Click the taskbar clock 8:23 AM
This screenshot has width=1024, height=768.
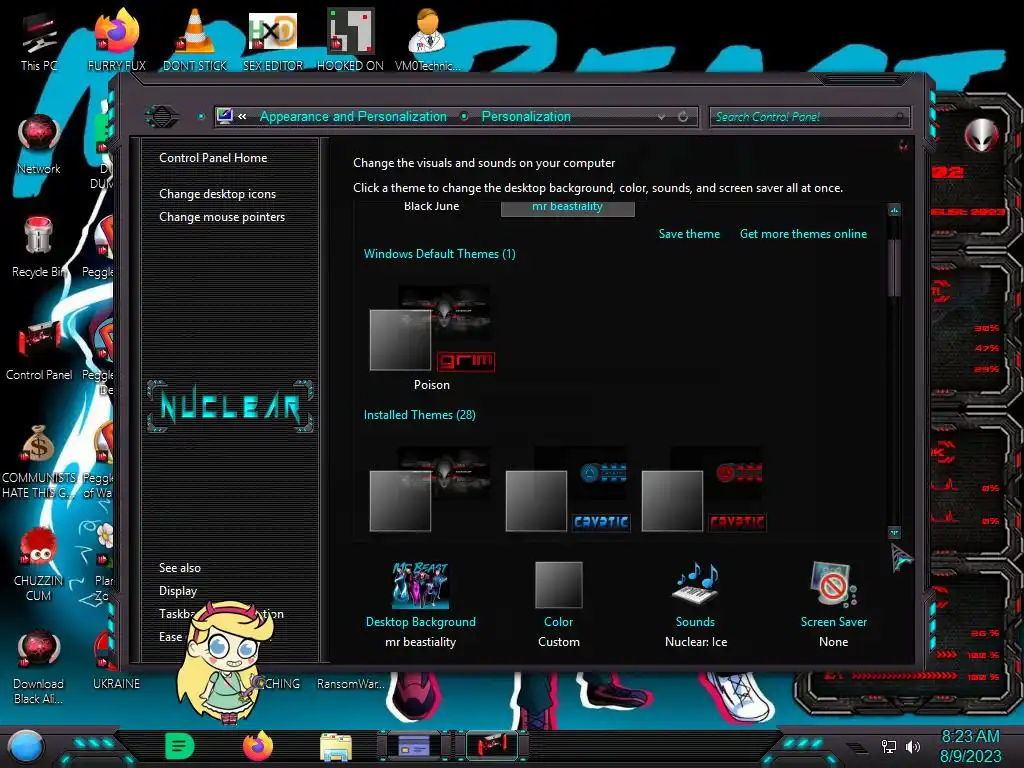(x=970, y=737)
